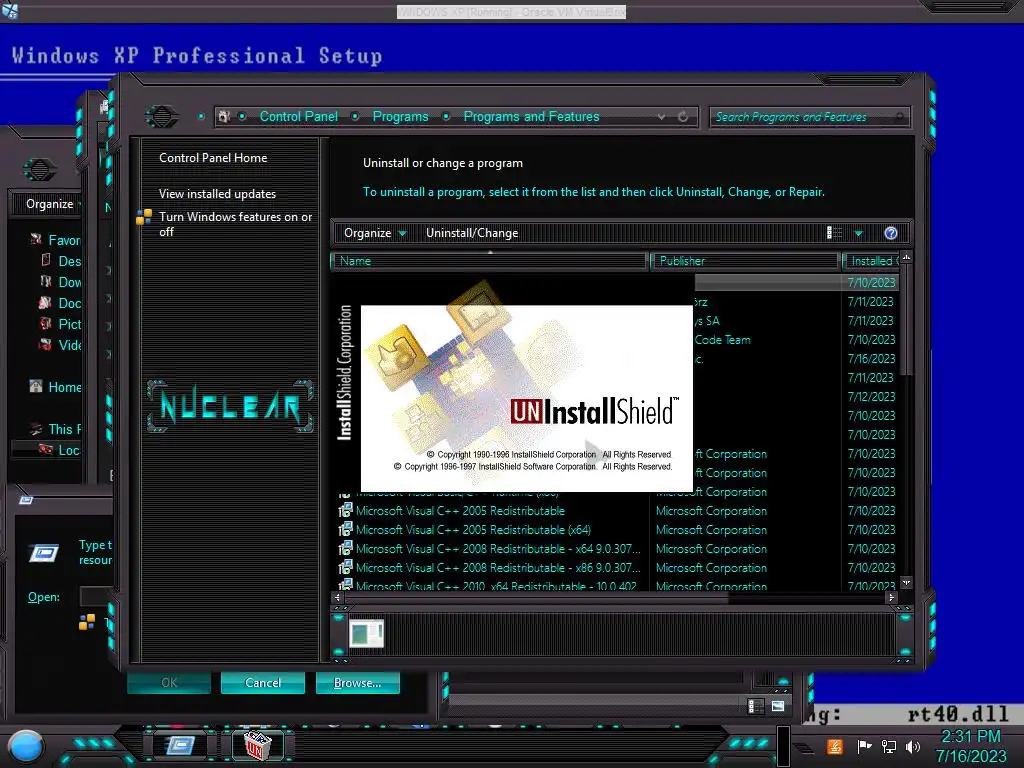Click the Java update tray icon
Screen dimensions: 1024x768
[x=834, y=746]
